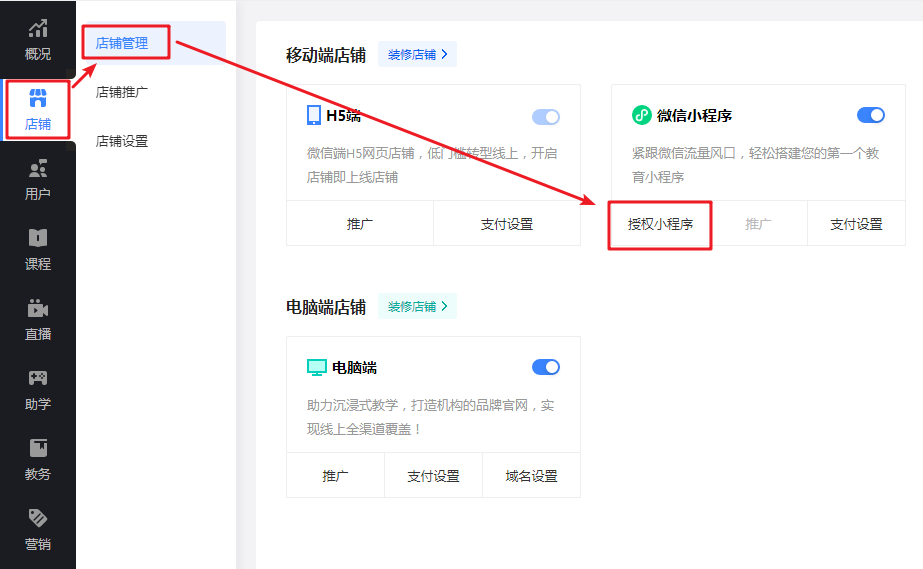923x569 pixels.
Task: Select the 店铺 shop icon in sidebar
Action: point(38,98)
